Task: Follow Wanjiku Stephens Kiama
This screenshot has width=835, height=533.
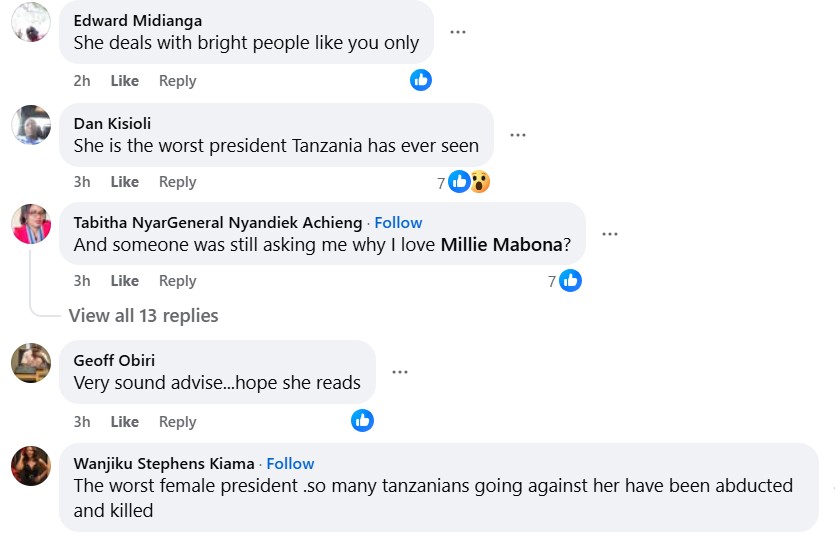Action: (x=290, y=464)
